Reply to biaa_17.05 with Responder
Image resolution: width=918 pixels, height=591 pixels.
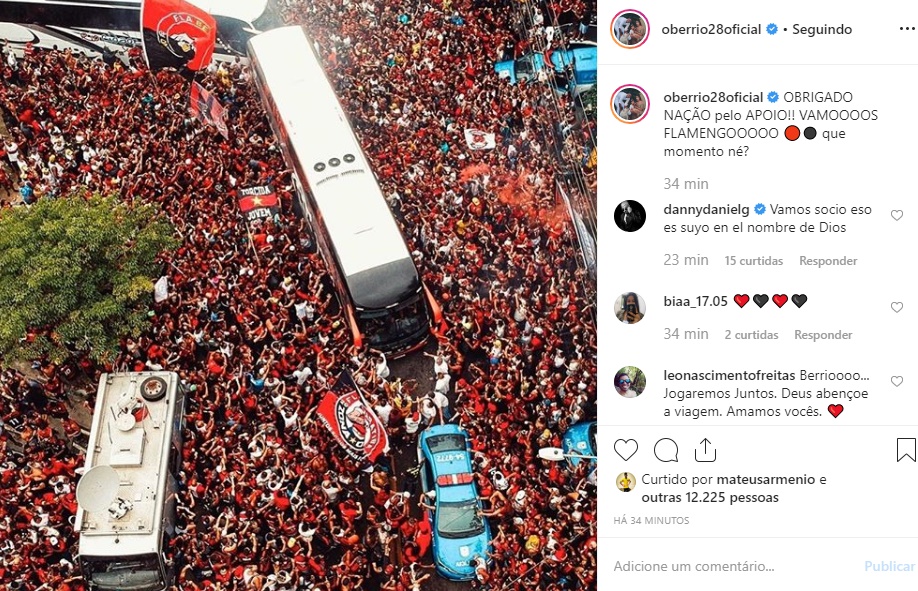pyautogui.click(x=823, y=334)
